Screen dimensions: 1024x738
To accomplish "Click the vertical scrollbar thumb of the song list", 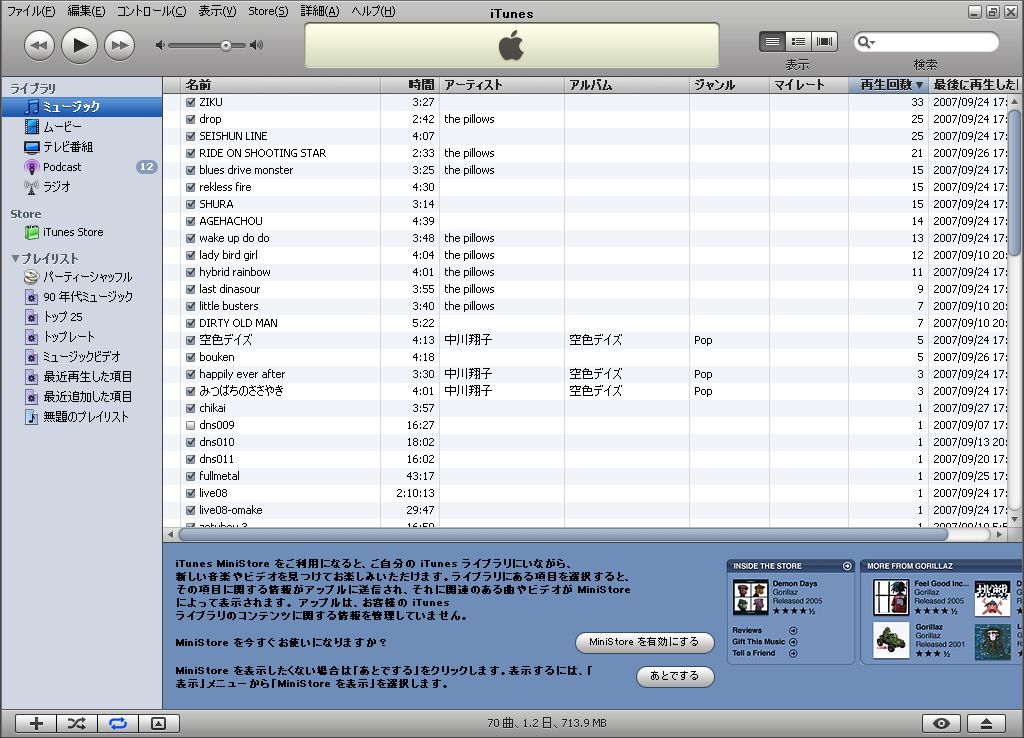I will click(1014, 183).
